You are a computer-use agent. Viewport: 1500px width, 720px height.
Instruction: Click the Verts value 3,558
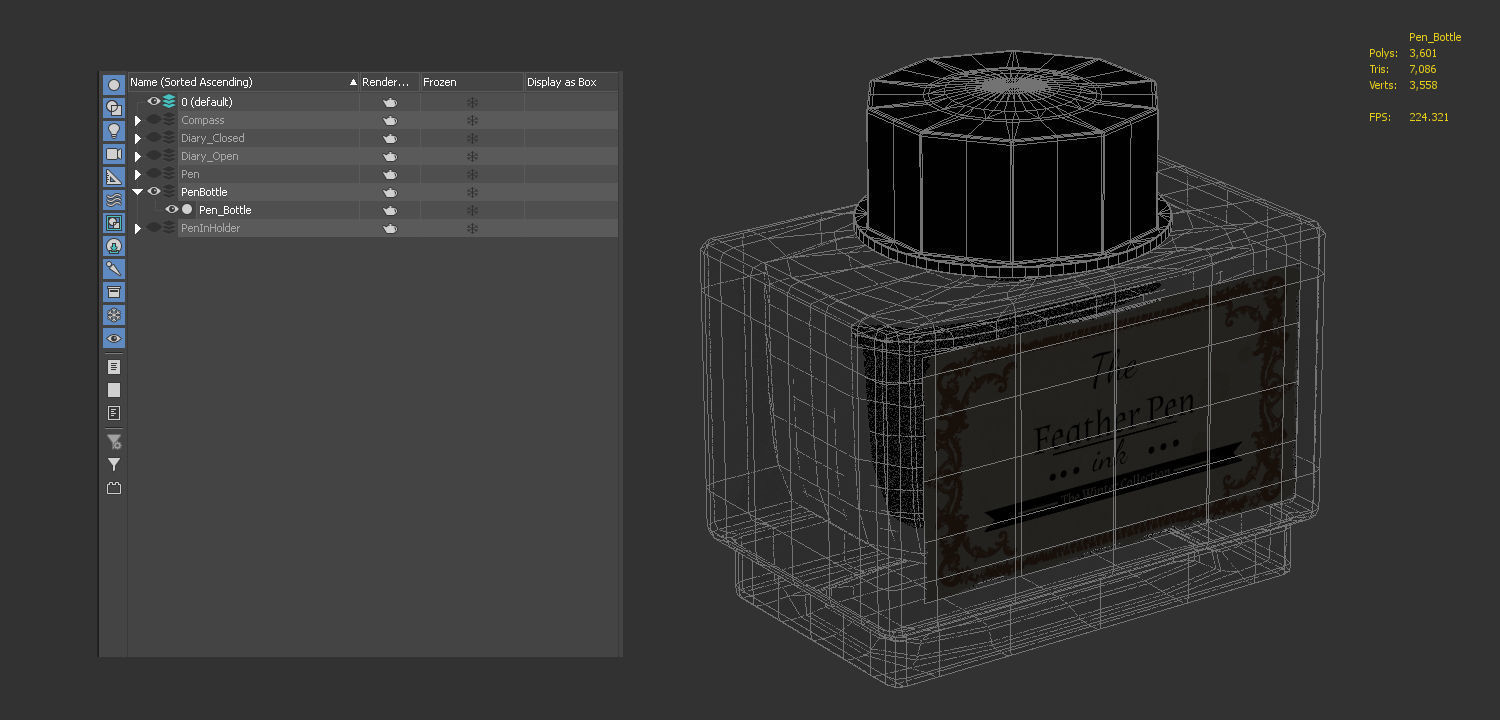point(1423,85)
